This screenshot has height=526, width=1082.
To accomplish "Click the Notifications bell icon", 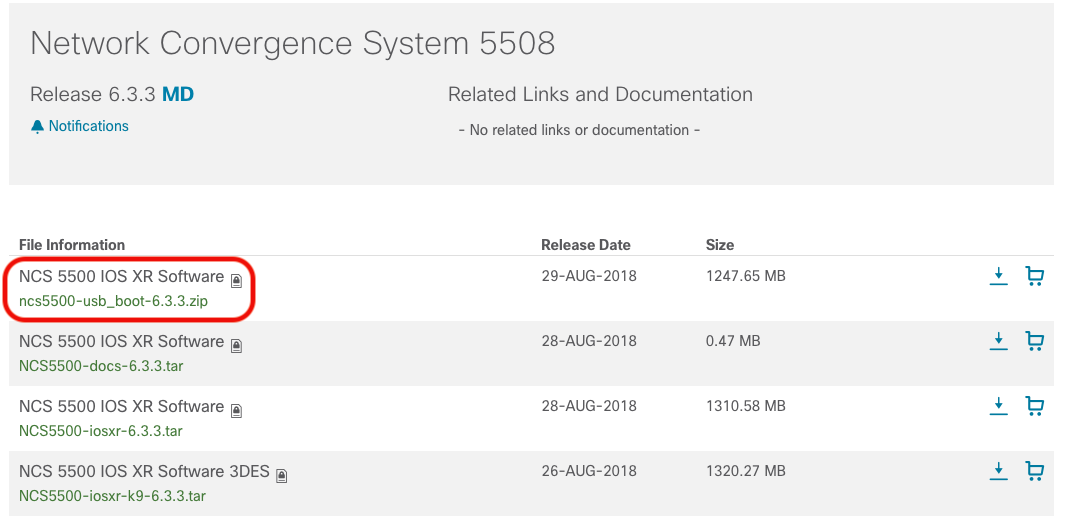I will pyautogui.click(x=37, y=127).
